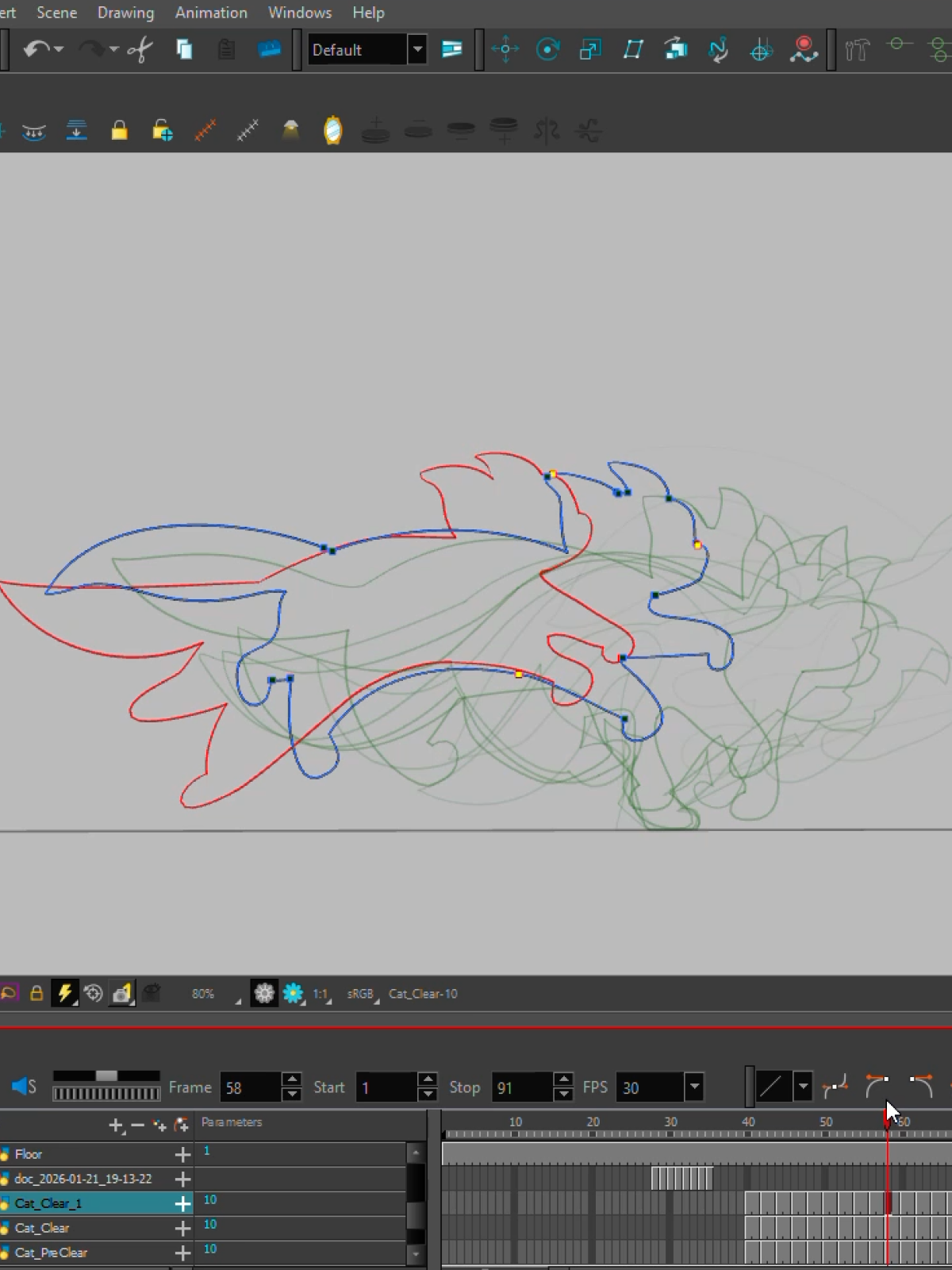Open the Windows menu

(x=299, y=13)
